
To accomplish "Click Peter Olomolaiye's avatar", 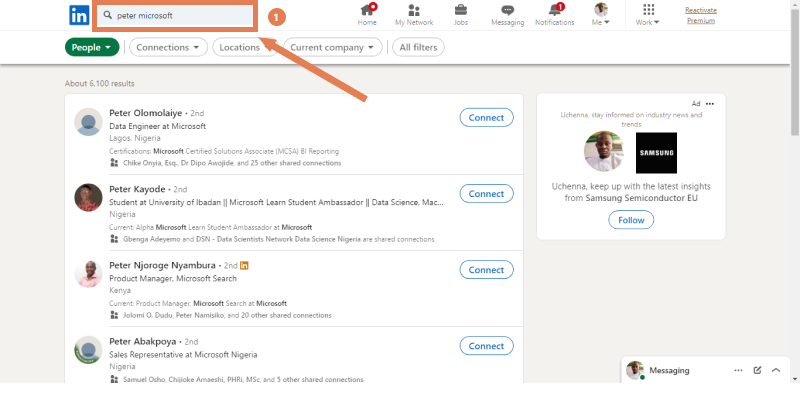I will pos(88,122).
